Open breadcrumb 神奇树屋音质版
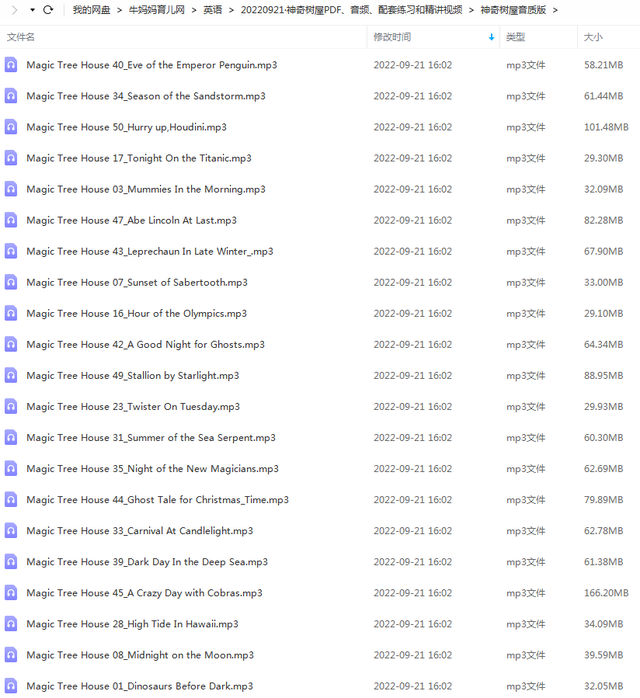This screenshot has height=698, width=640. click(513, 10)
